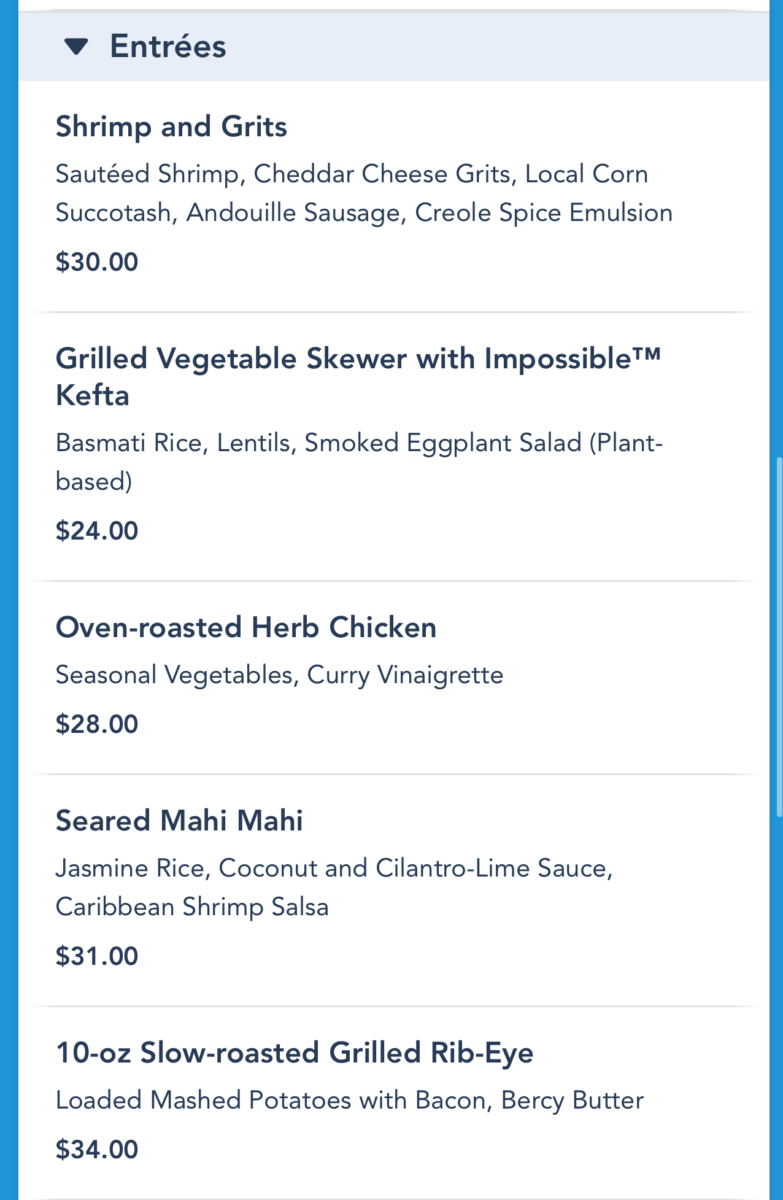Collapse the Entrées section triangle arrow
Viewport: 783px width, 1200px height.
coord(76,46)
